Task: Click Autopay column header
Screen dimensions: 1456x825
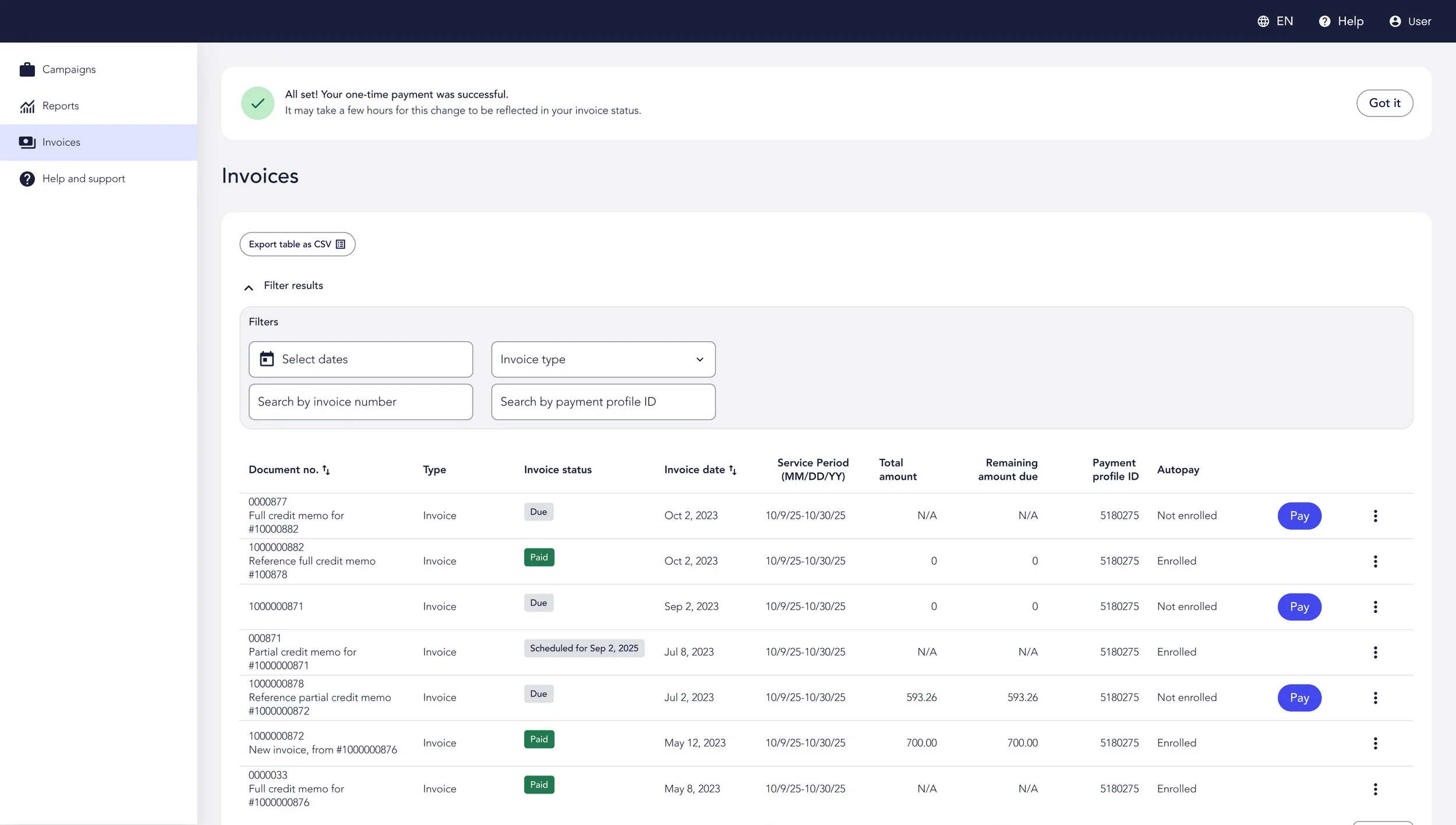Action: click(1178, 470)
